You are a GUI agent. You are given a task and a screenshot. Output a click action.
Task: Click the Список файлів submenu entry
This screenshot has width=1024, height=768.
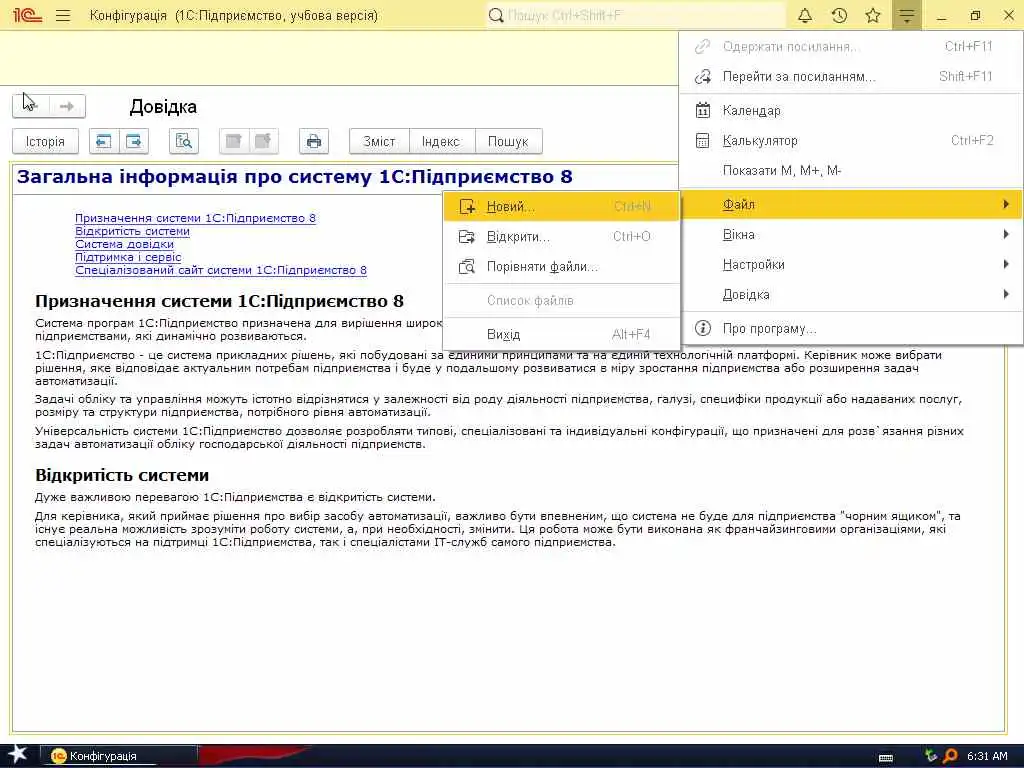point(562,300)
